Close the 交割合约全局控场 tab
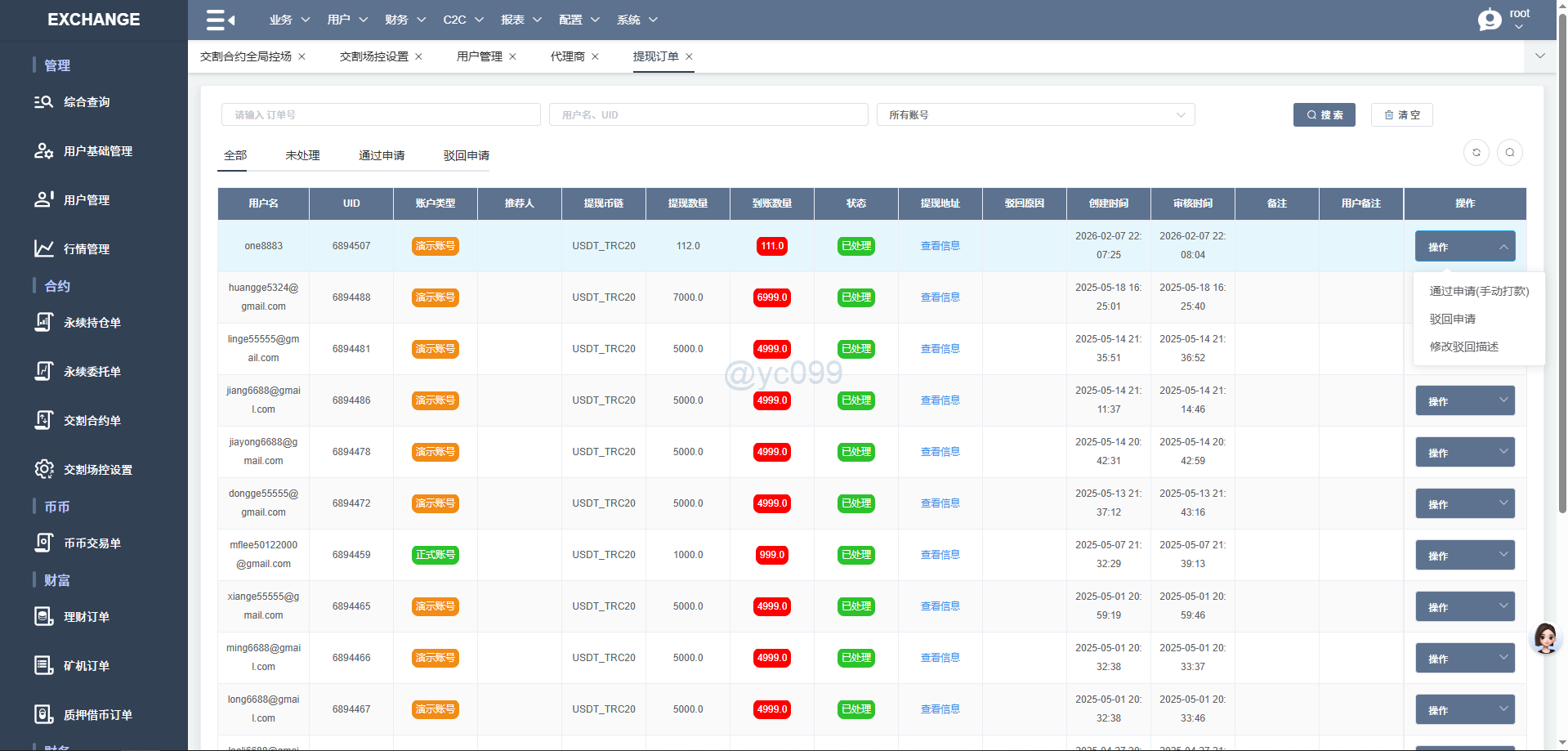Image resolution: width=1568 pixels, height=751 pixels. click(x=302, y=56)
